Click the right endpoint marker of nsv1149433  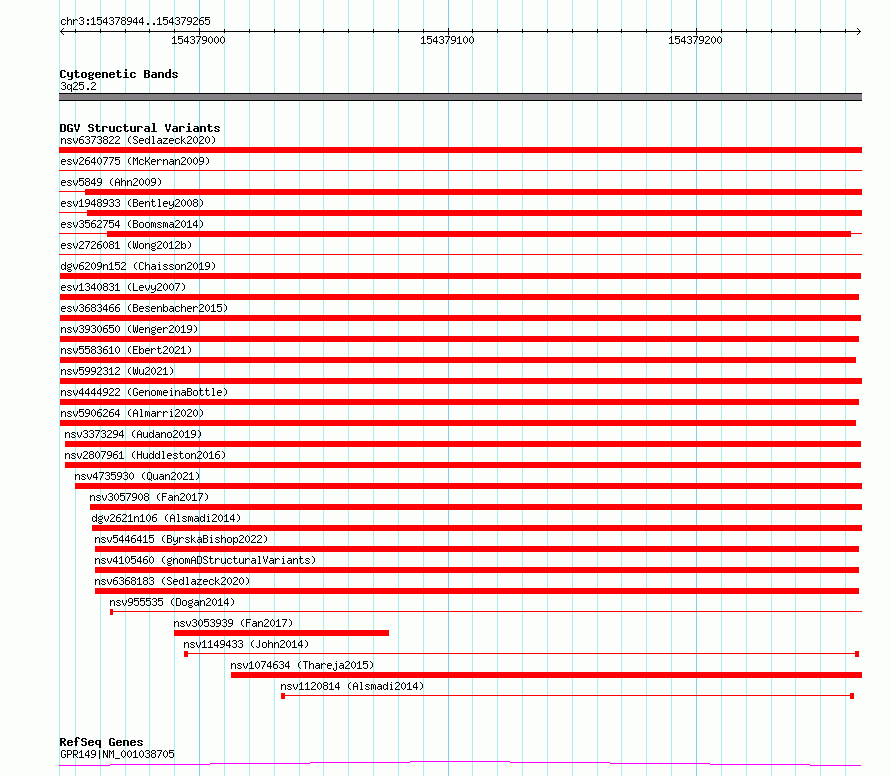point(857,654)
